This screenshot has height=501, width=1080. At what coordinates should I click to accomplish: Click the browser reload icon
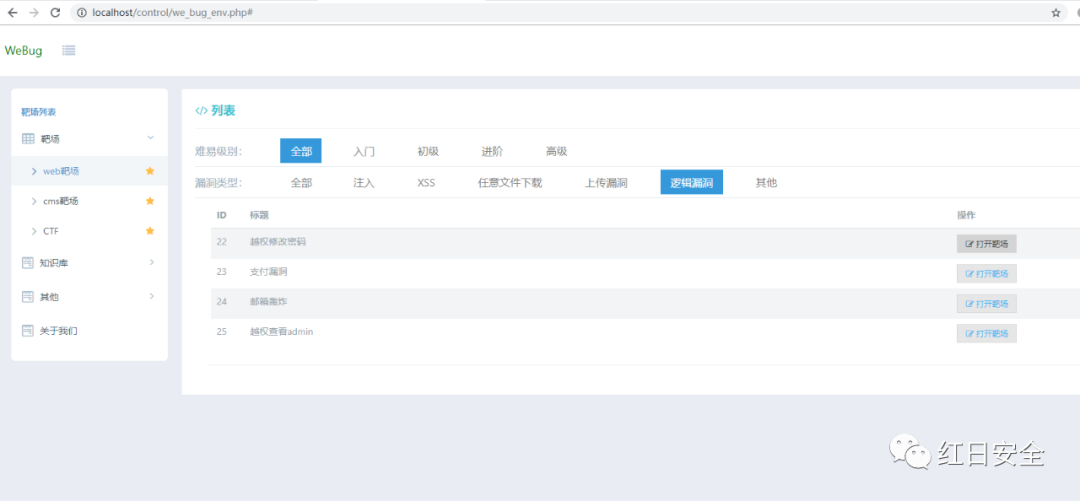[55, 12]
